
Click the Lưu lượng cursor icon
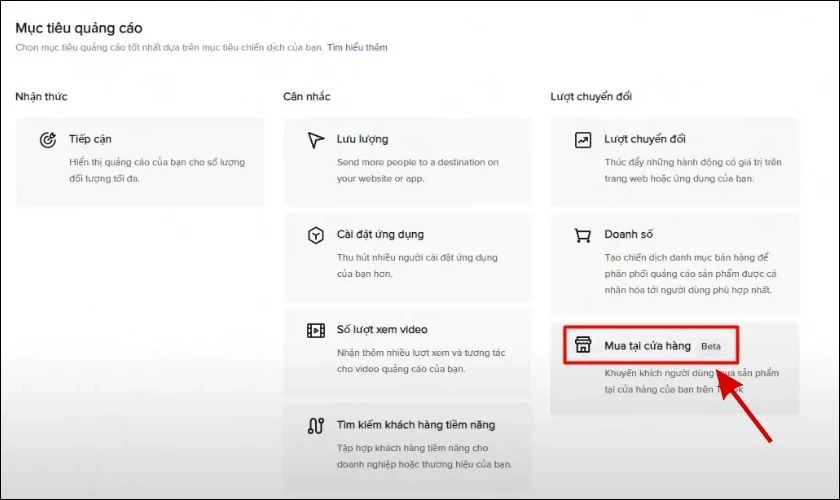(316, 140)
